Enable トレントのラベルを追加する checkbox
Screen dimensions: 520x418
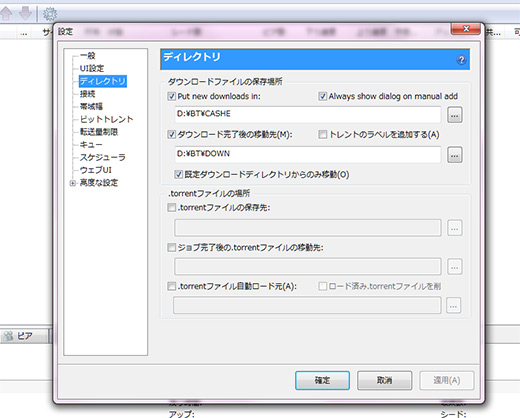[322, 134]
